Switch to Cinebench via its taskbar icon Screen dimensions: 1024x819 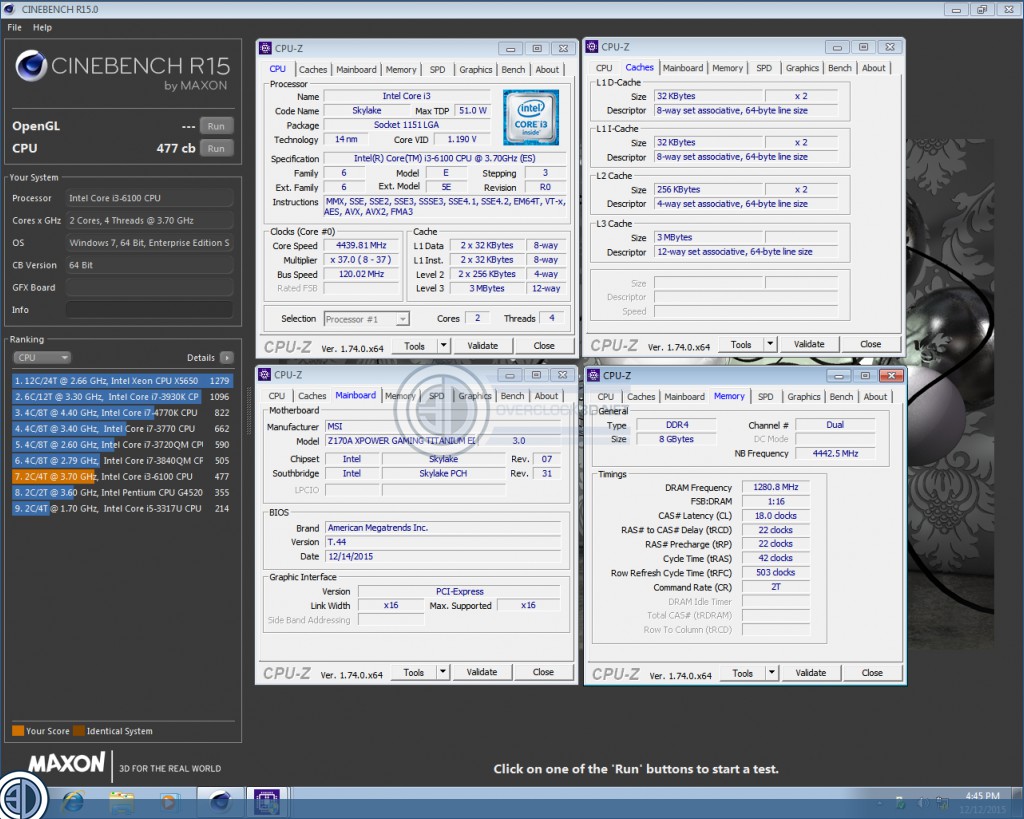click(x=220, y=801)
